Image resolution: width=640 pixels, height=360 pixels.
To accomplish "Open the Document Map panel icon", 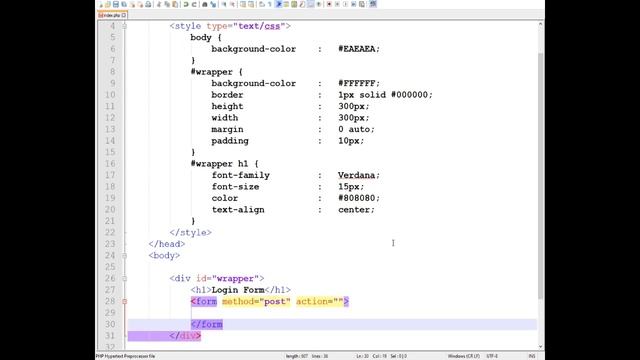I will [294, 4].
